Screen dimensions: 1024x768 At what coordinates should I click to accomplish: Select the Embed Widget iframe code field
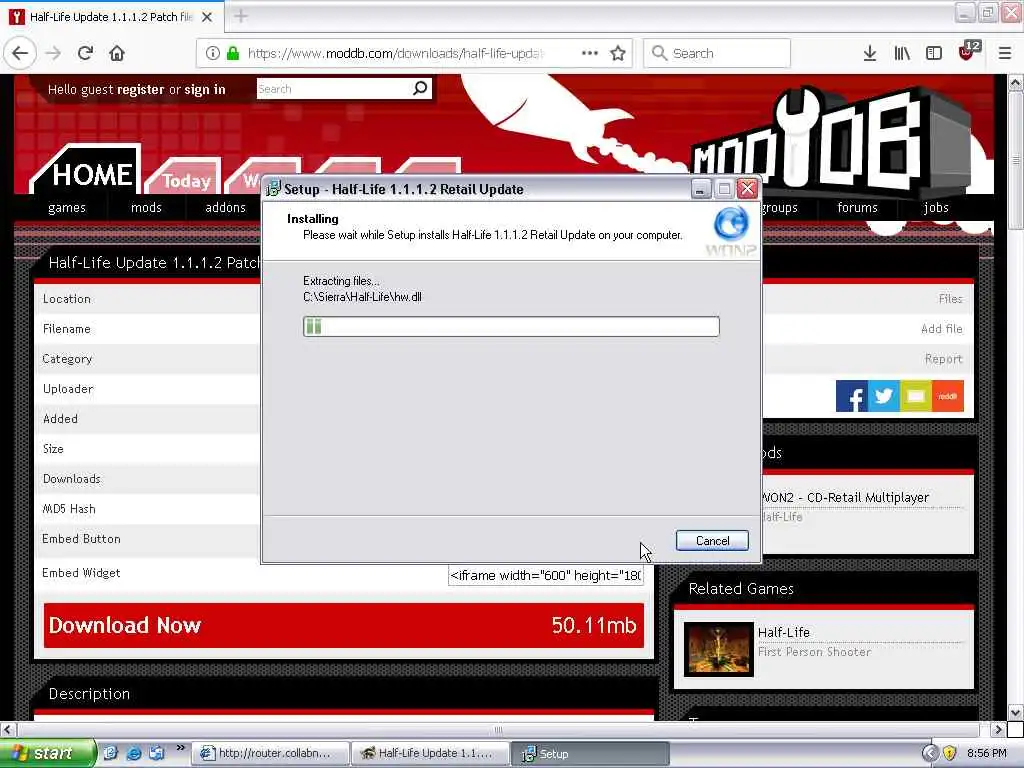tap(546, 575)
